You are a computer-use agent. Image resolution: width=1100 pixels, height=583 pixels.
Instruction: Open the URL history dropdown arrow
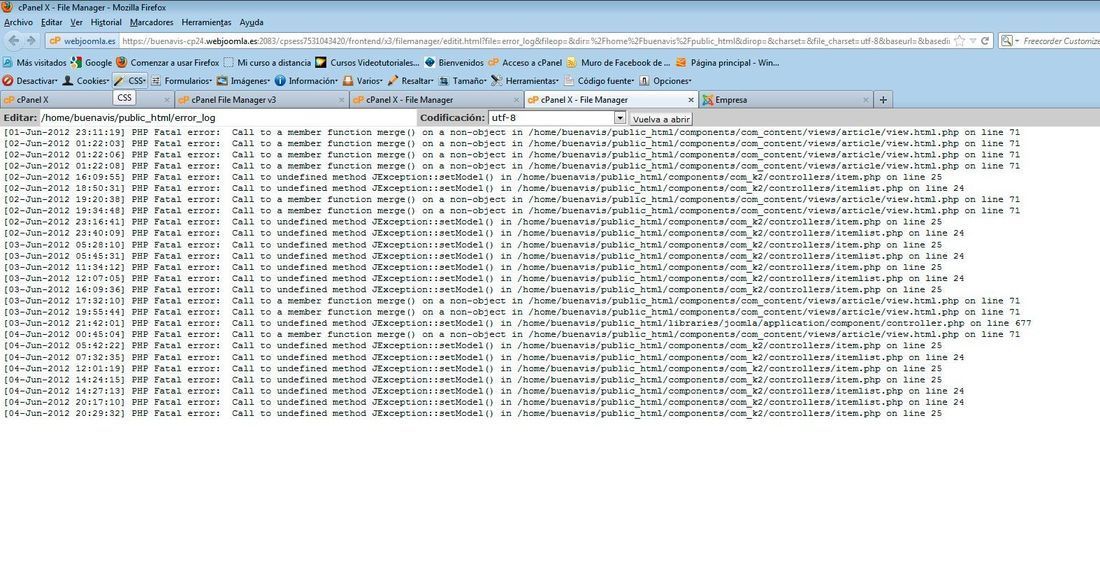pyautogui.click(x=973, y=41)
